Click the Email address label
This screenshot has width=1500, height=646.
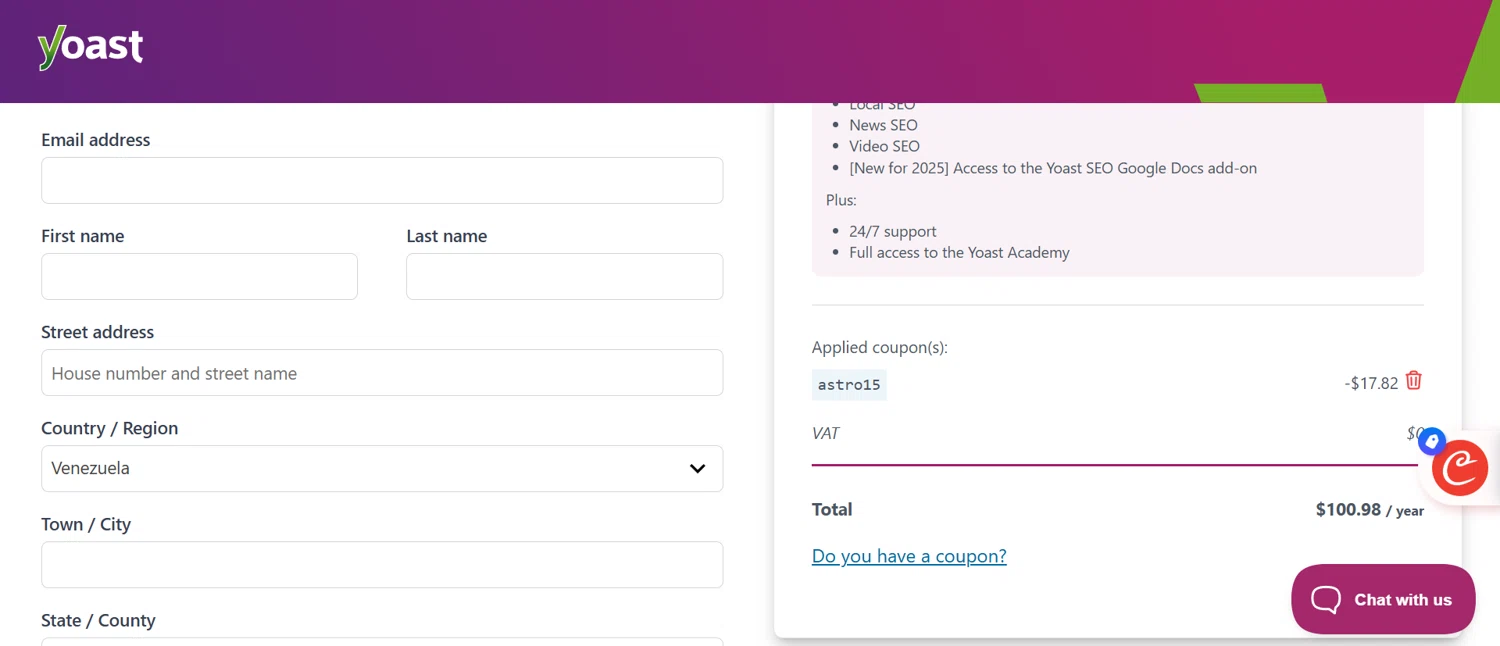[x=96, y=140]
